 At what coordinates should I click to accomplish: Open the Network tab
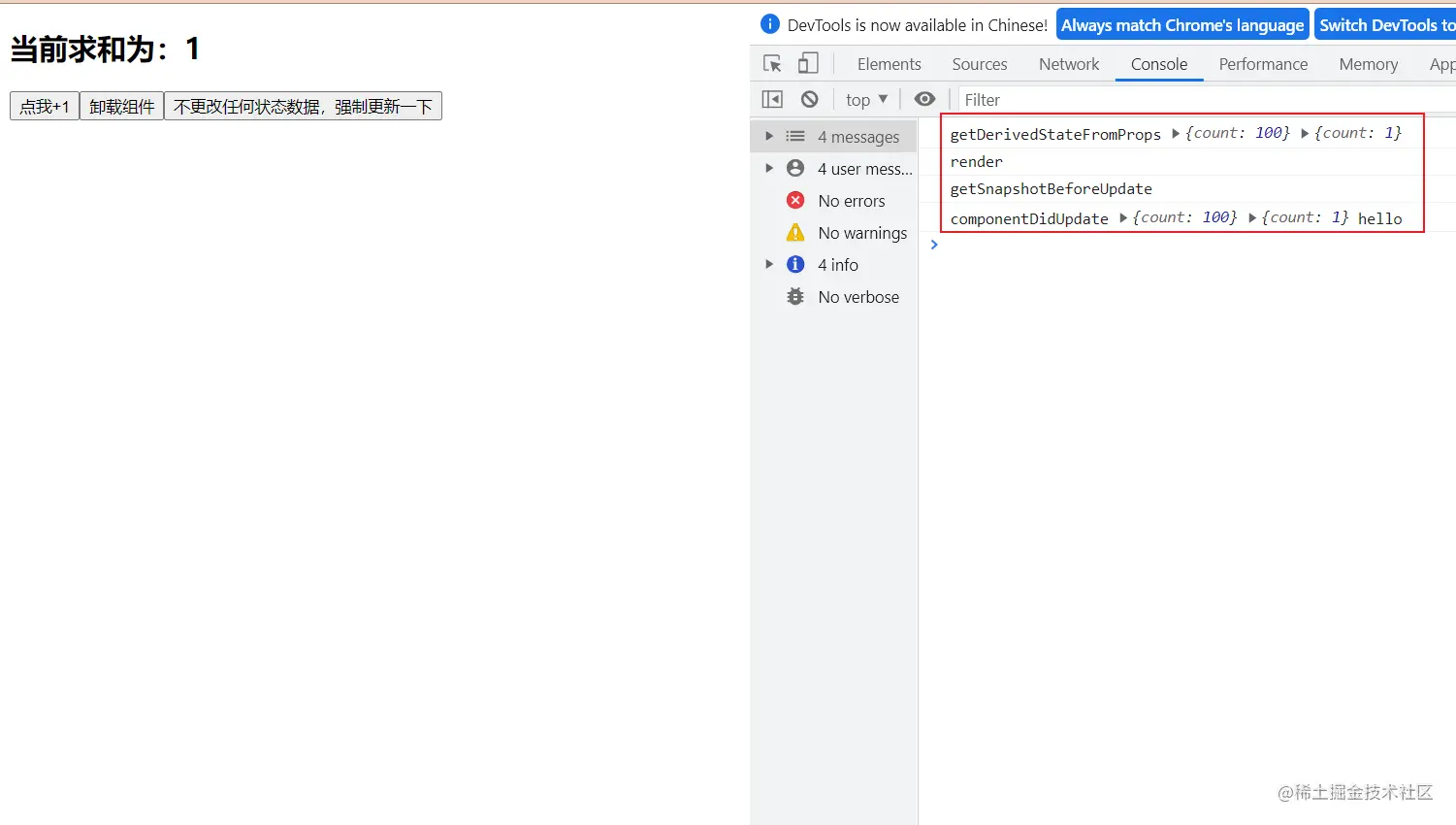(1069, 64)
